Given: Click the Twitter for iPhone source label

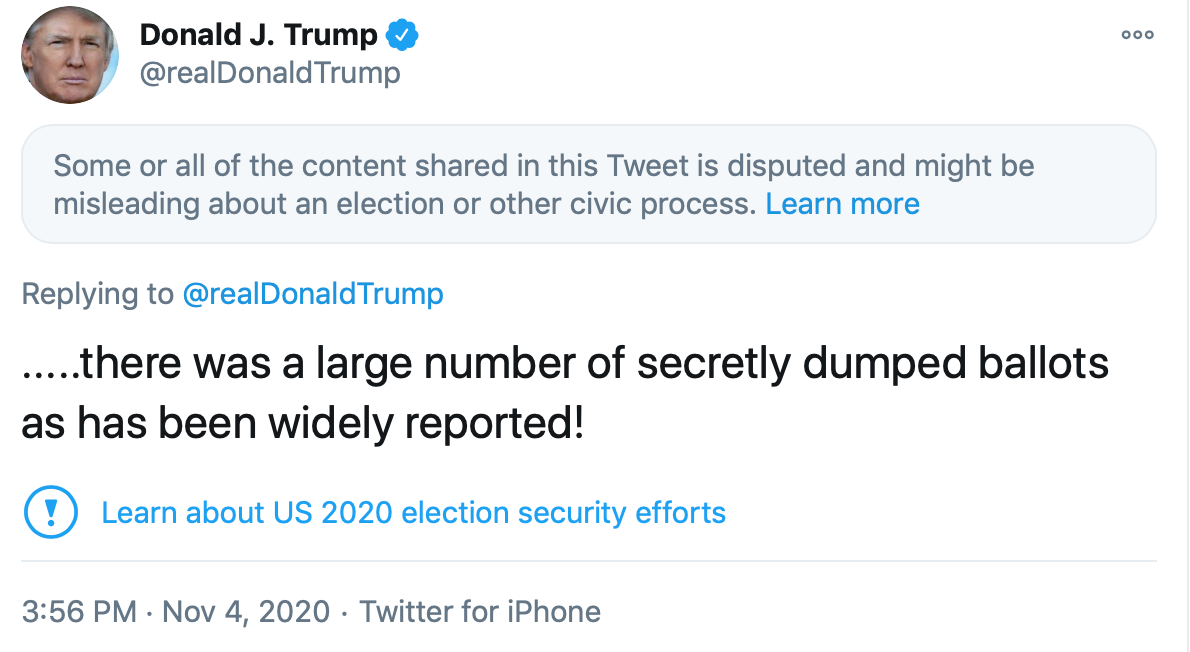Looking at the screenshot, I should tap(480, 611).
